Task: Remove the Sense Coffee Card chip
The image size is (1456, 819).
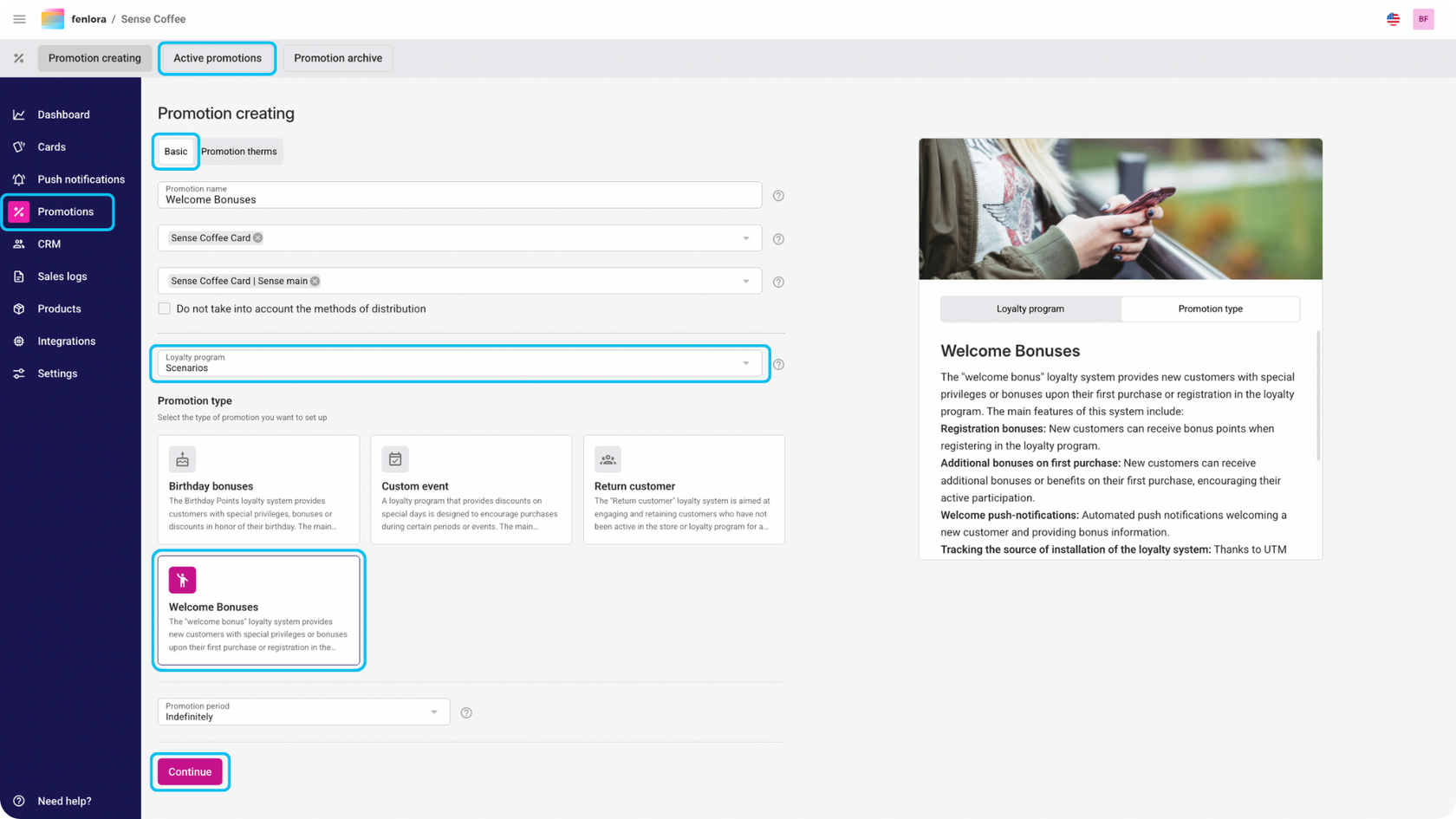Action: coord(258,238)
